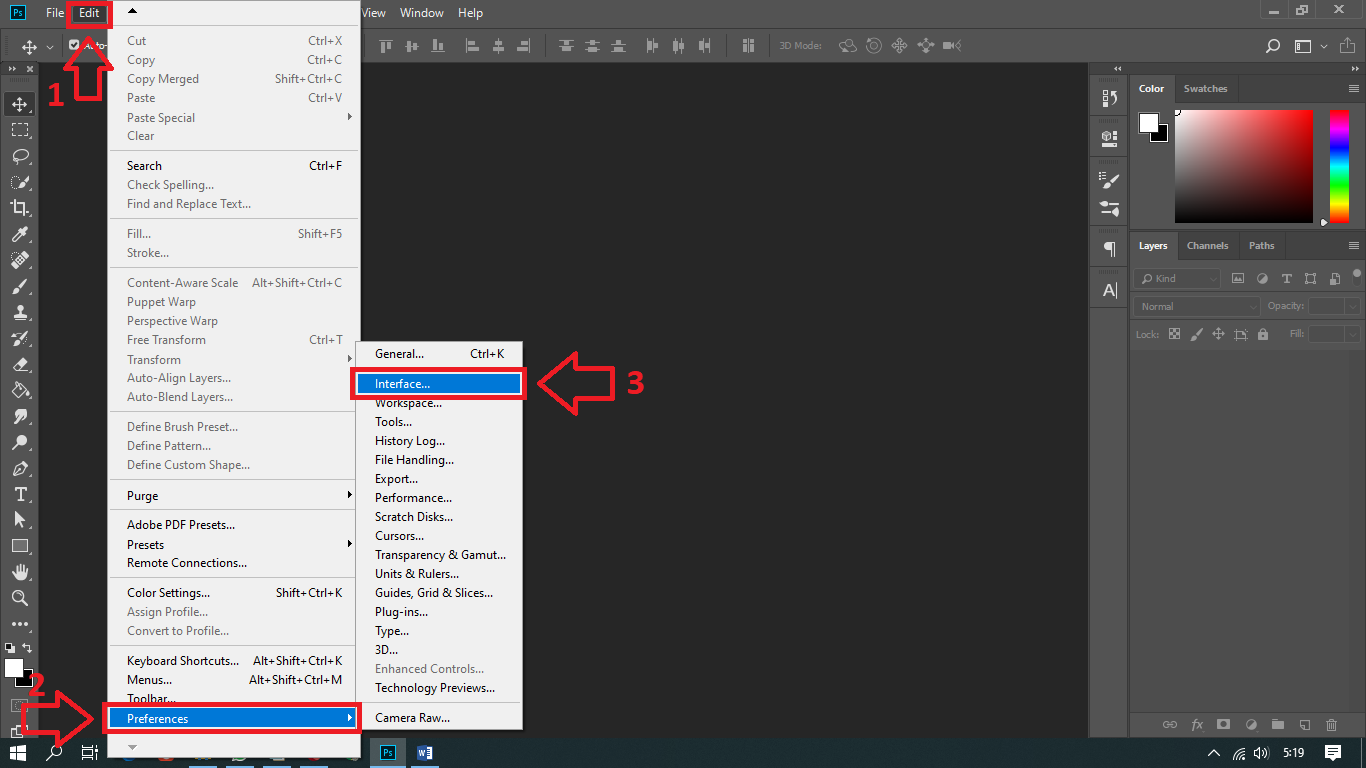Toggle the layer filtering on/off switch
The image size is (1366, 768).
click(x=1357, y=276)
